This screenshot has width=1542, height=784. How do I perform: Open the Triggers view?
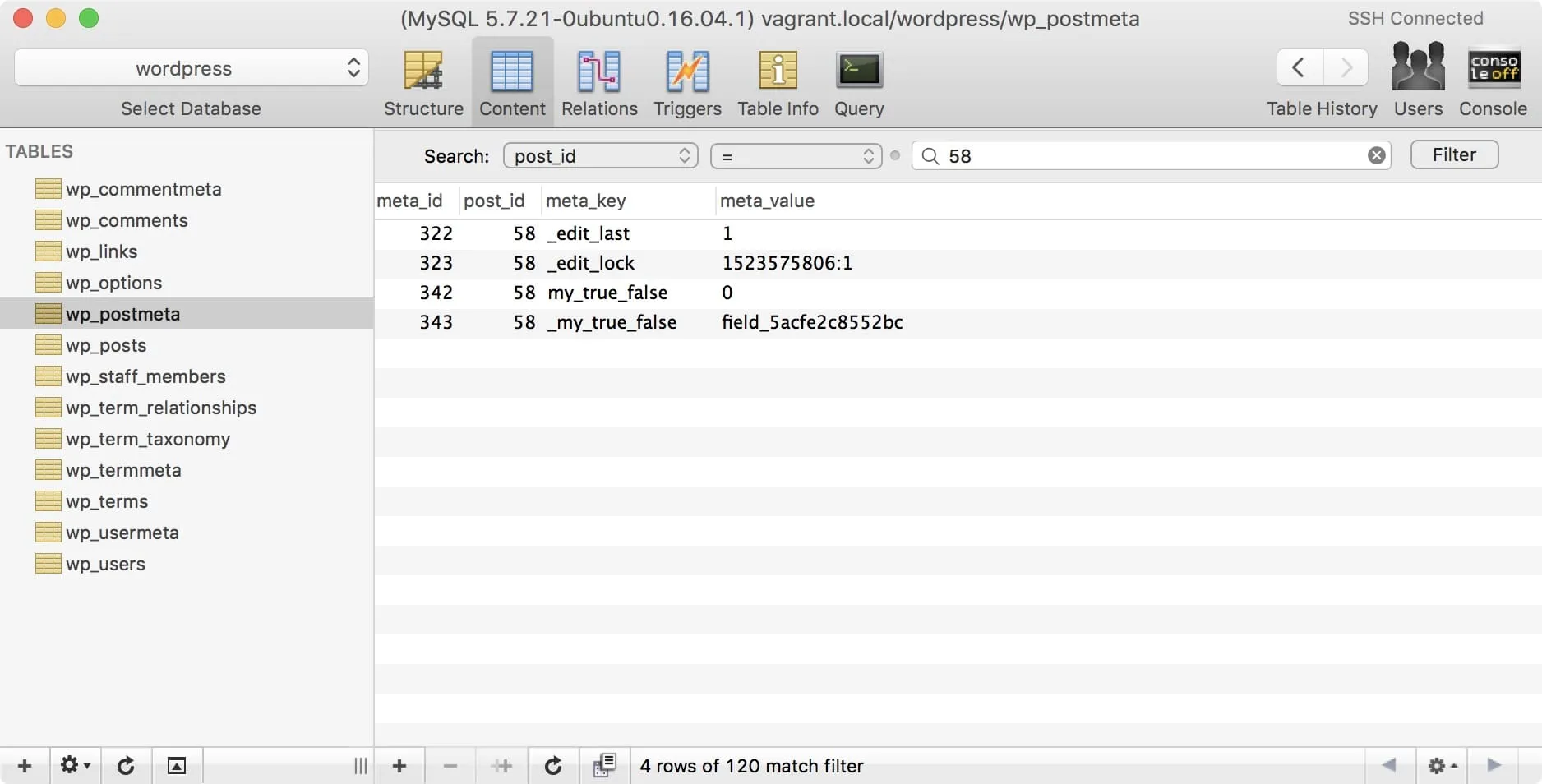[687, 71]
